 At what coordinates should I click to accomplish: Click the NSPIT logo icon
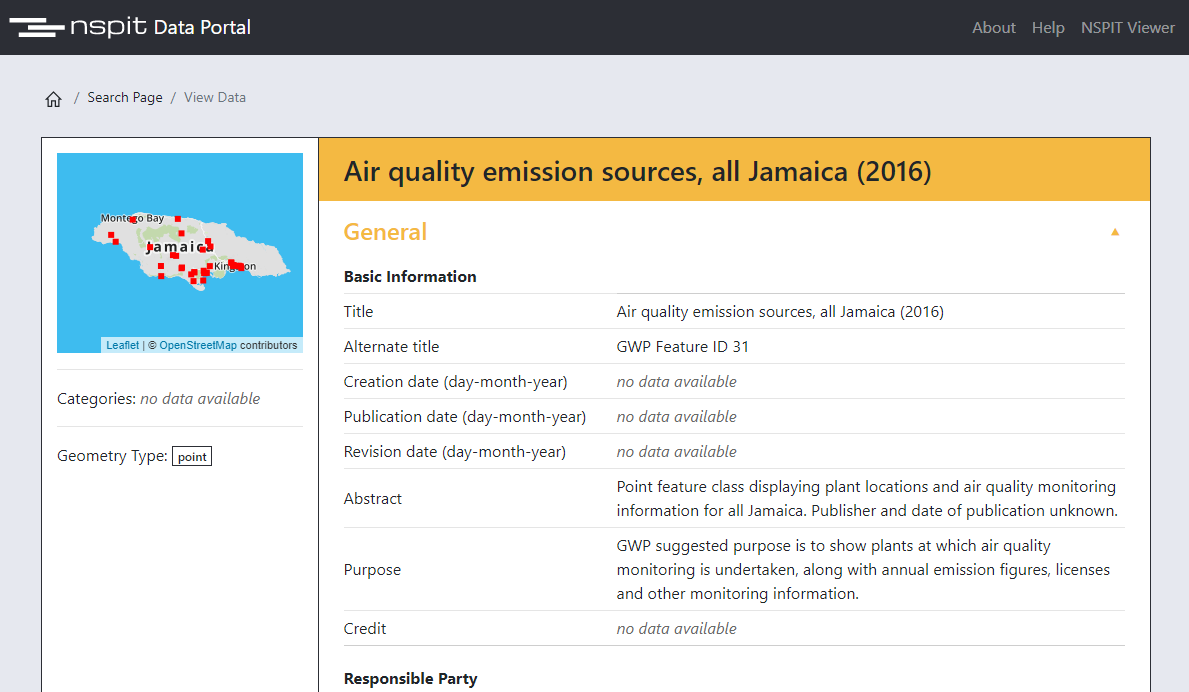coord(37,27)
